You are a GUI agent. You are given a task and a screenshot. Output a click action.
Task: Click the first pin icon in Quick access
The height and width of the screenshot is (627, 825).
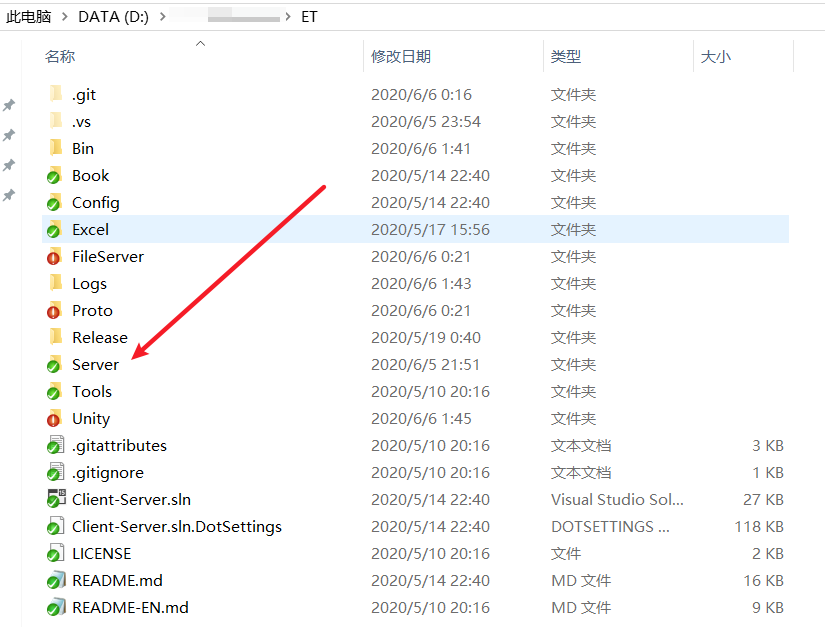(8, 105)
